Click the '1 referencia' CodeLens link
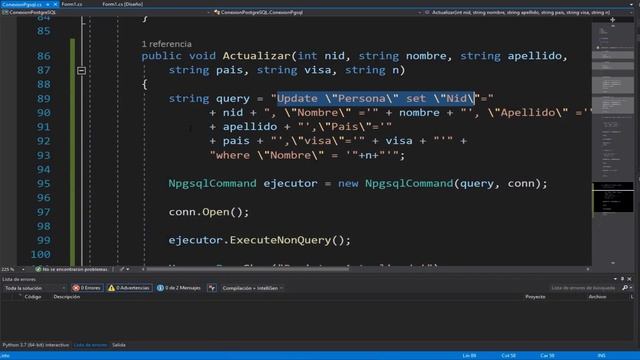Image resolution: width=640 pixels, height=360 pixels. 167,44
